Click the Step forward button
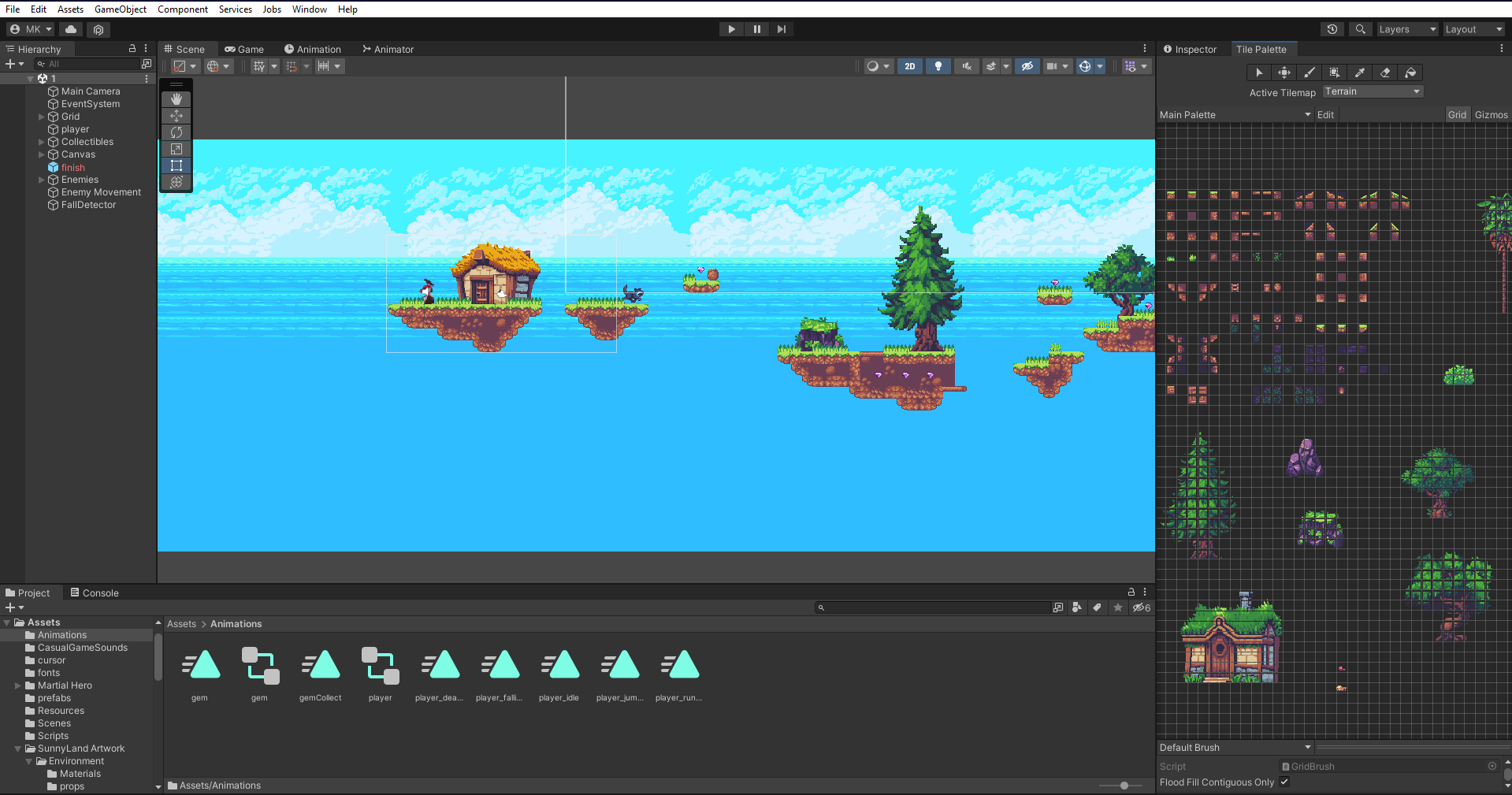Viewport: 1512px width, 795px height. (x=781, y=29)
